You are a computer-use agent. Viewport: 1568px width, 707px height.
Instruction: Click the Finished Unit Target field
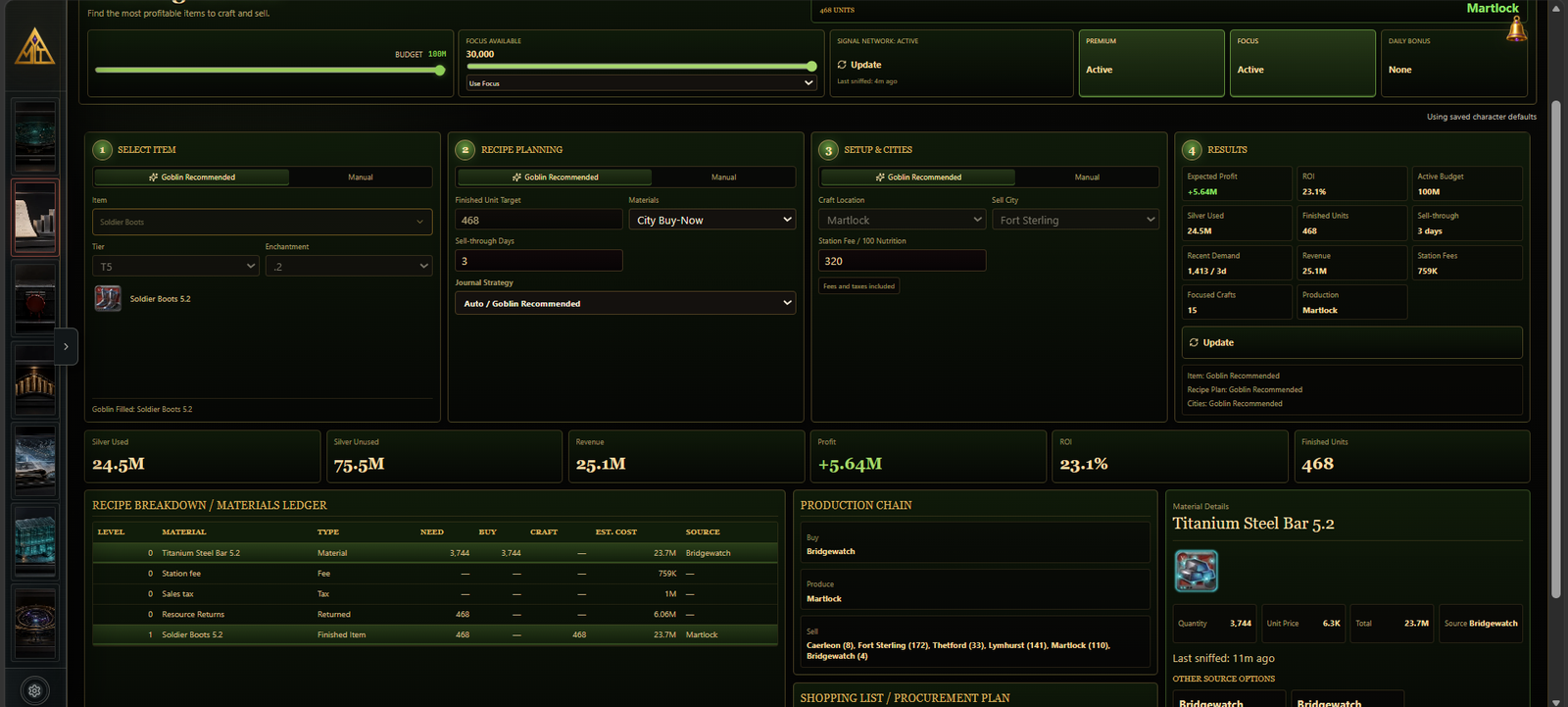pos(539,220)
